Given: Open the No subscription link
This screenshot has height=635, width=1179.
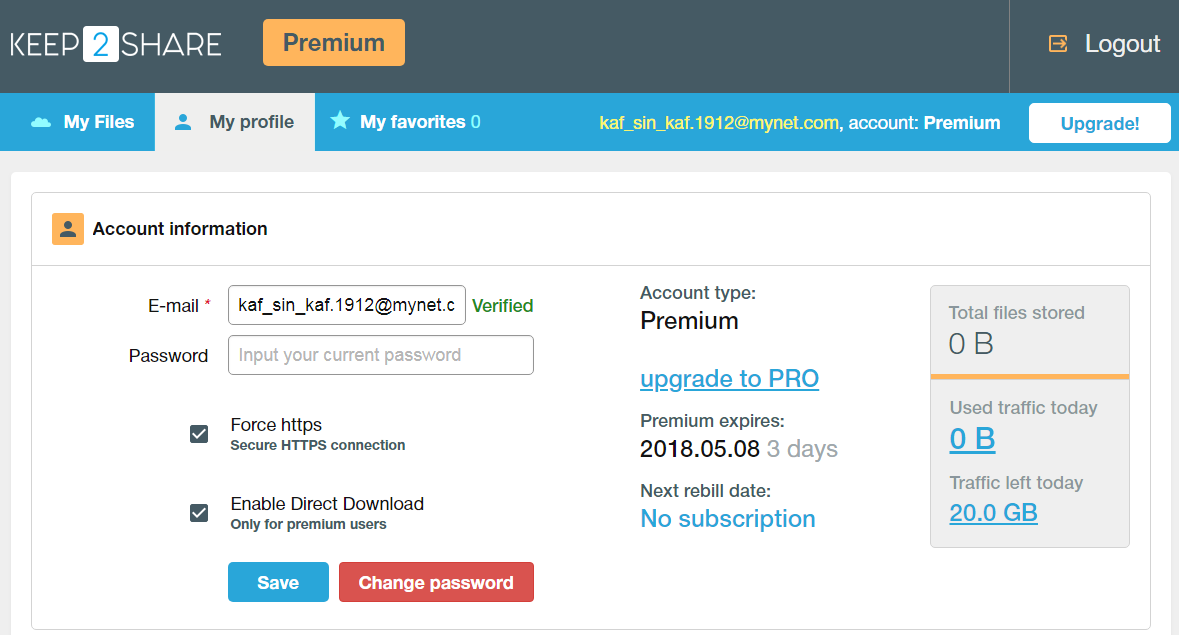Looking at the screenshot, I should 728,519.
